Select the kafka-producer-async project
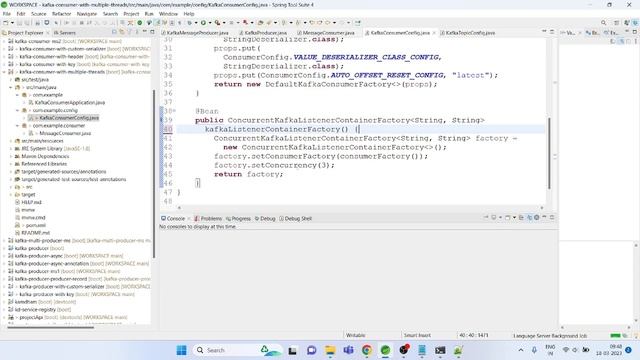Screen dimensions: 640x360 [x=39, y=256]
